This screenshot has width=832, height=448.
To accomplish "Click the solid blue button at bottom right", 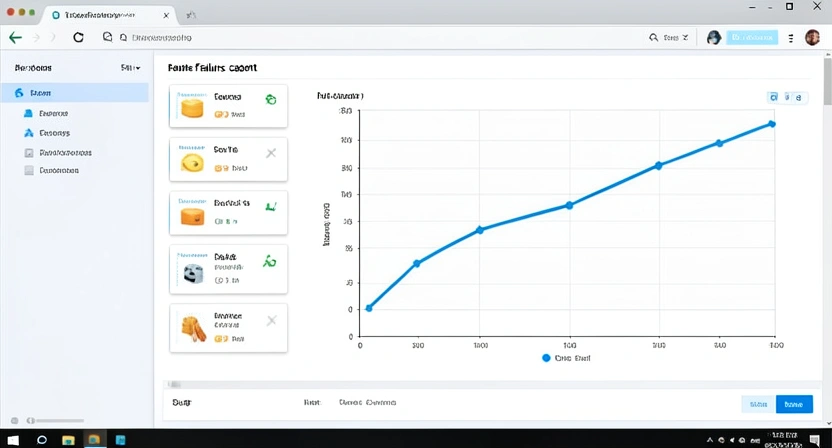I will pos(794,404).
